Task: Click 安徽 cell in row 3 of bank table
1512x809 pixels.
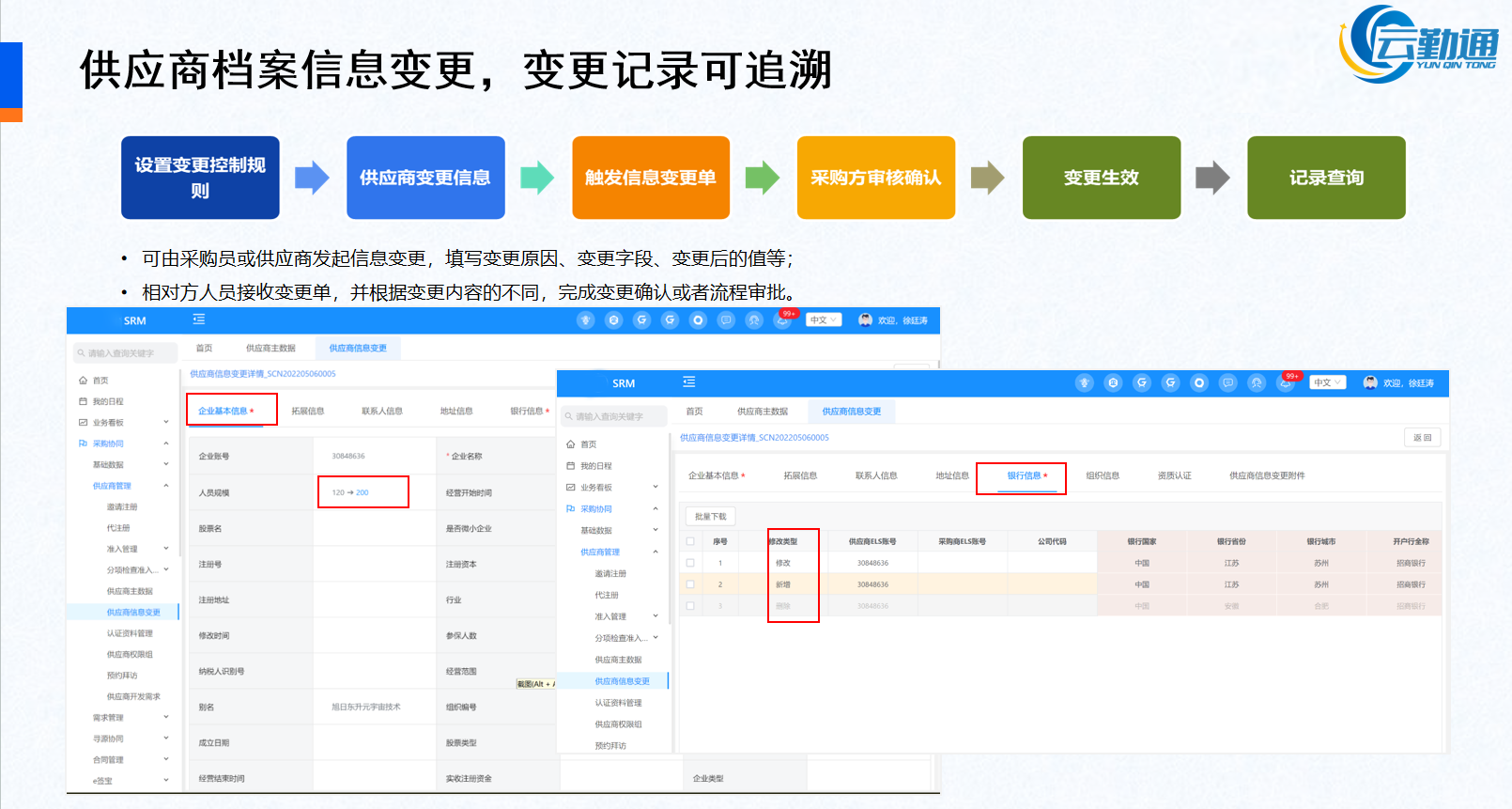Action: 1231,606
